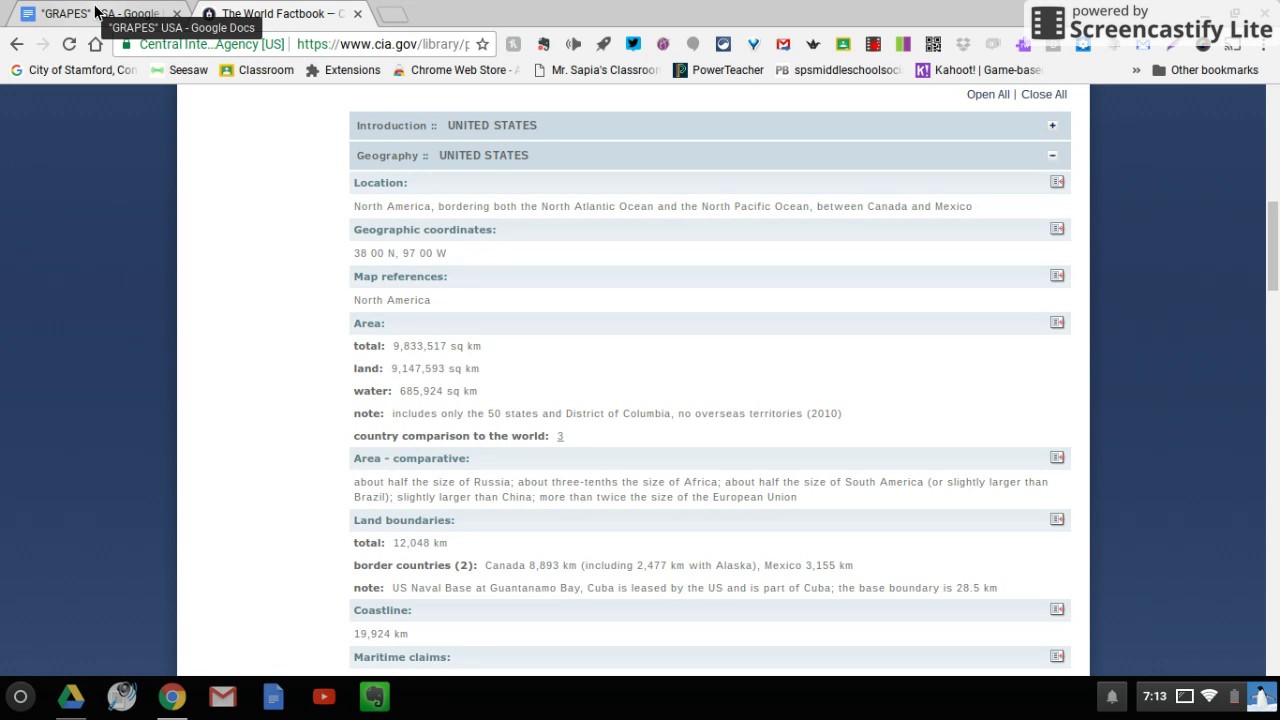Open the spsmiddleschoolsocial bookmark
Viewport: 1280px width, 720px height.
[x=838, y=70]
